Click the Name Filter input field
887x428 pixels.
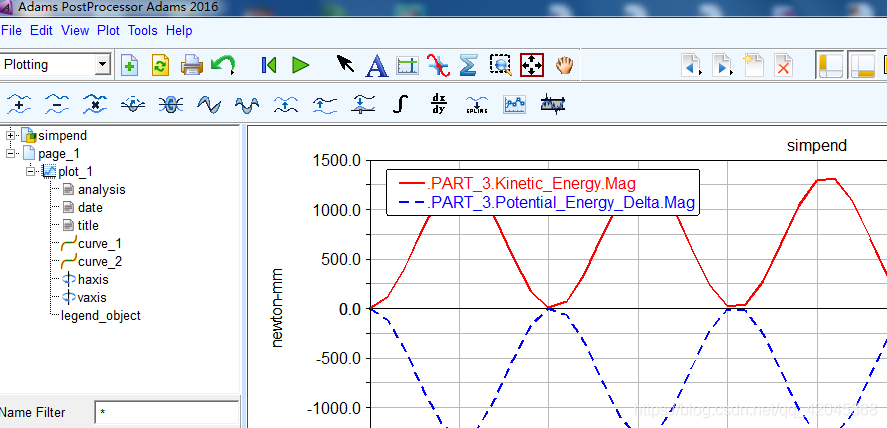tap(166, 412)
